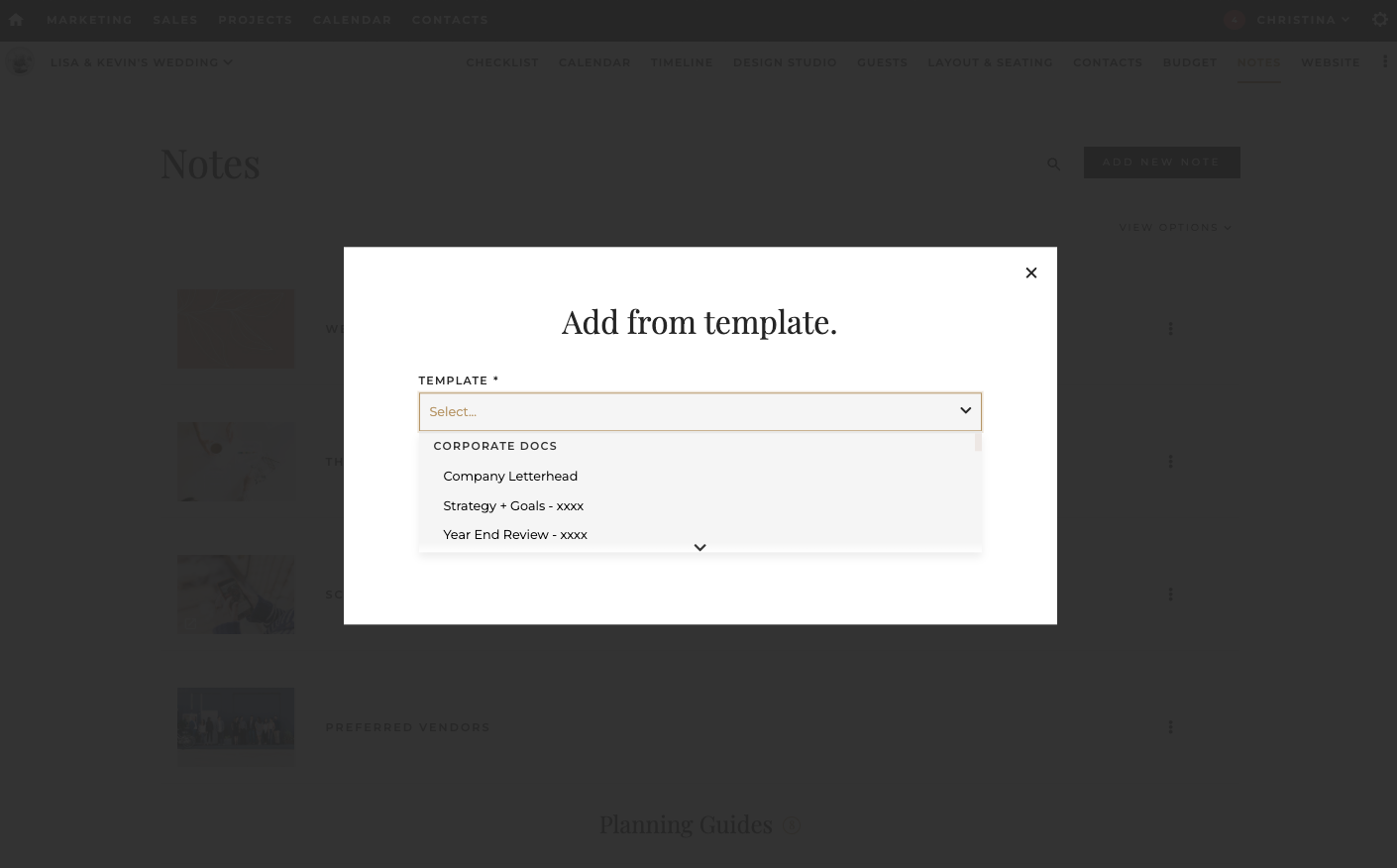Click the home icon in top bar
This screenshot has height=868, width=1397.
[16, 20]
